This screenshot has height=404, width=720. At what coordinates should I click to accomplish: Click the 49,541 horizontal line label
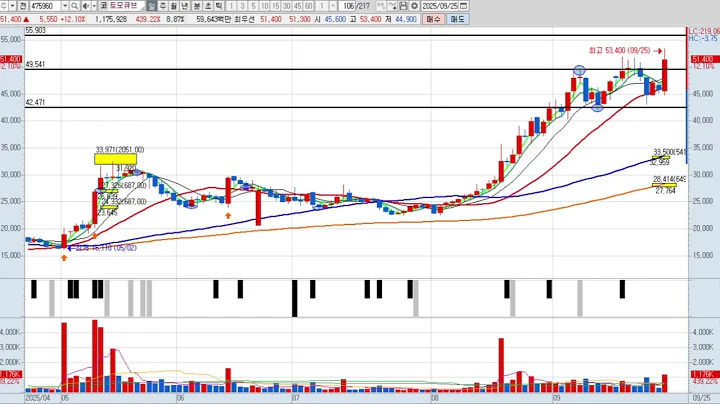coord(35,65)
